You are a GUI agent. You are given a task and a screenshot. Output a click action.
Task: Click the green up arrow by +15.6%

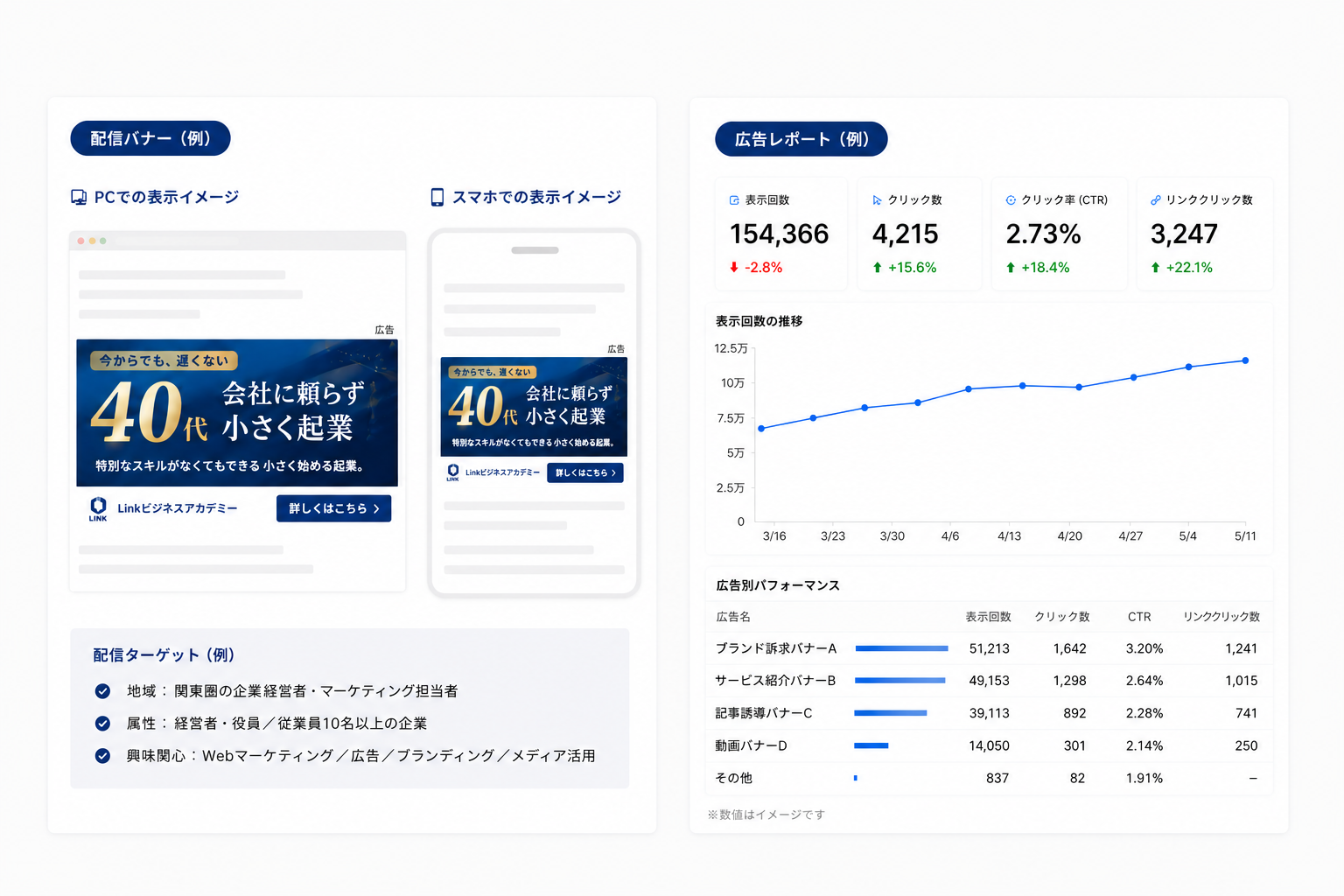(x=877, y=268)
